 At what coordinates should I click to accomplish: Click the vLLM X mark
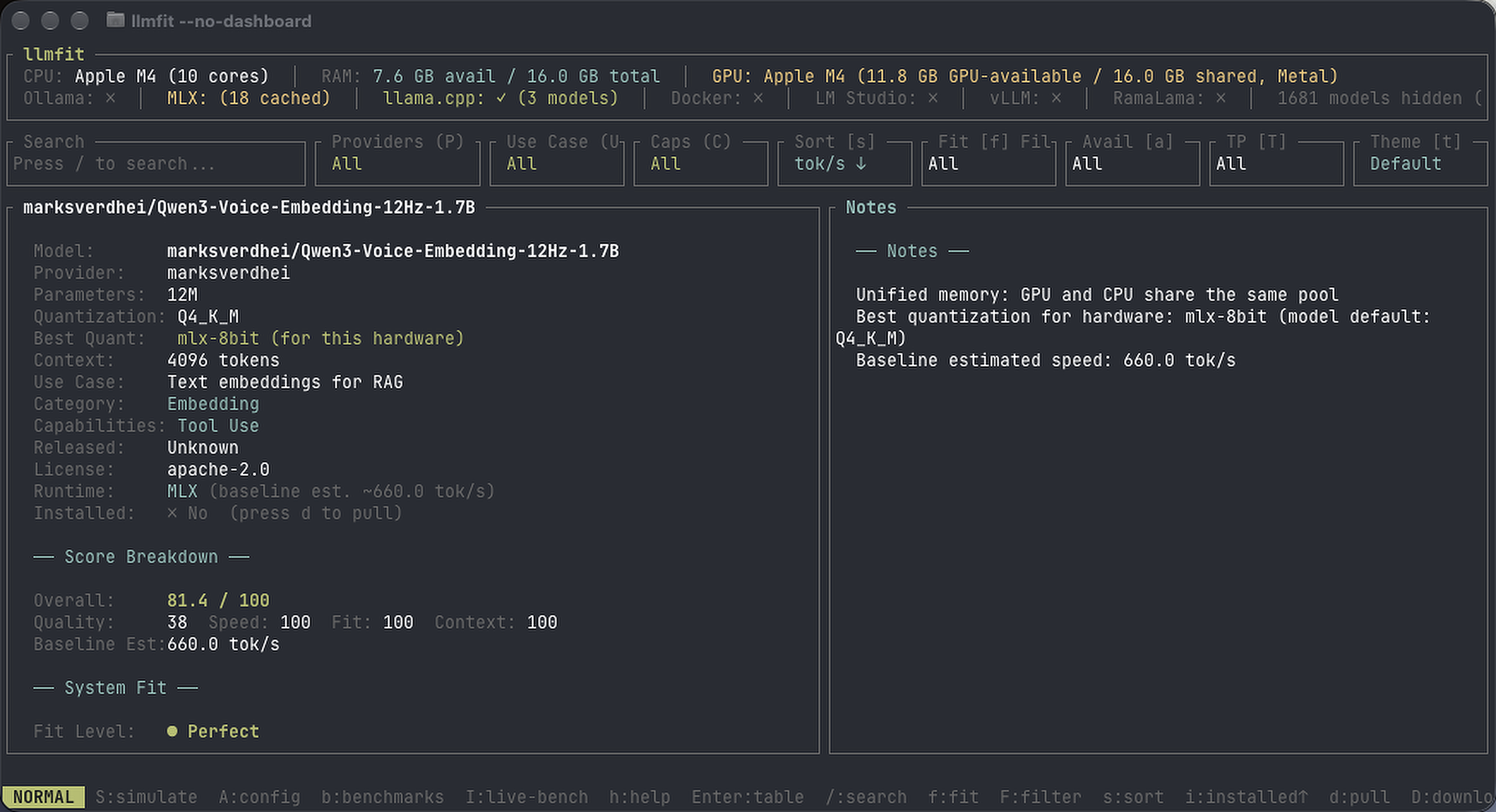coord(1056,98)
